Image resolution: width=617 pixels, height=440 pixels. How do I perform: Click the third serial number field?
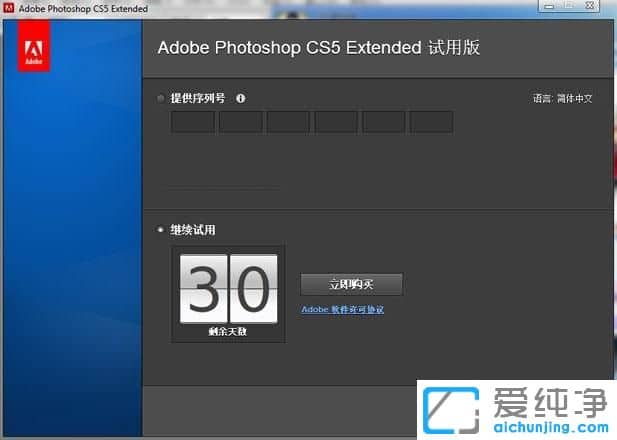(288, 122)
